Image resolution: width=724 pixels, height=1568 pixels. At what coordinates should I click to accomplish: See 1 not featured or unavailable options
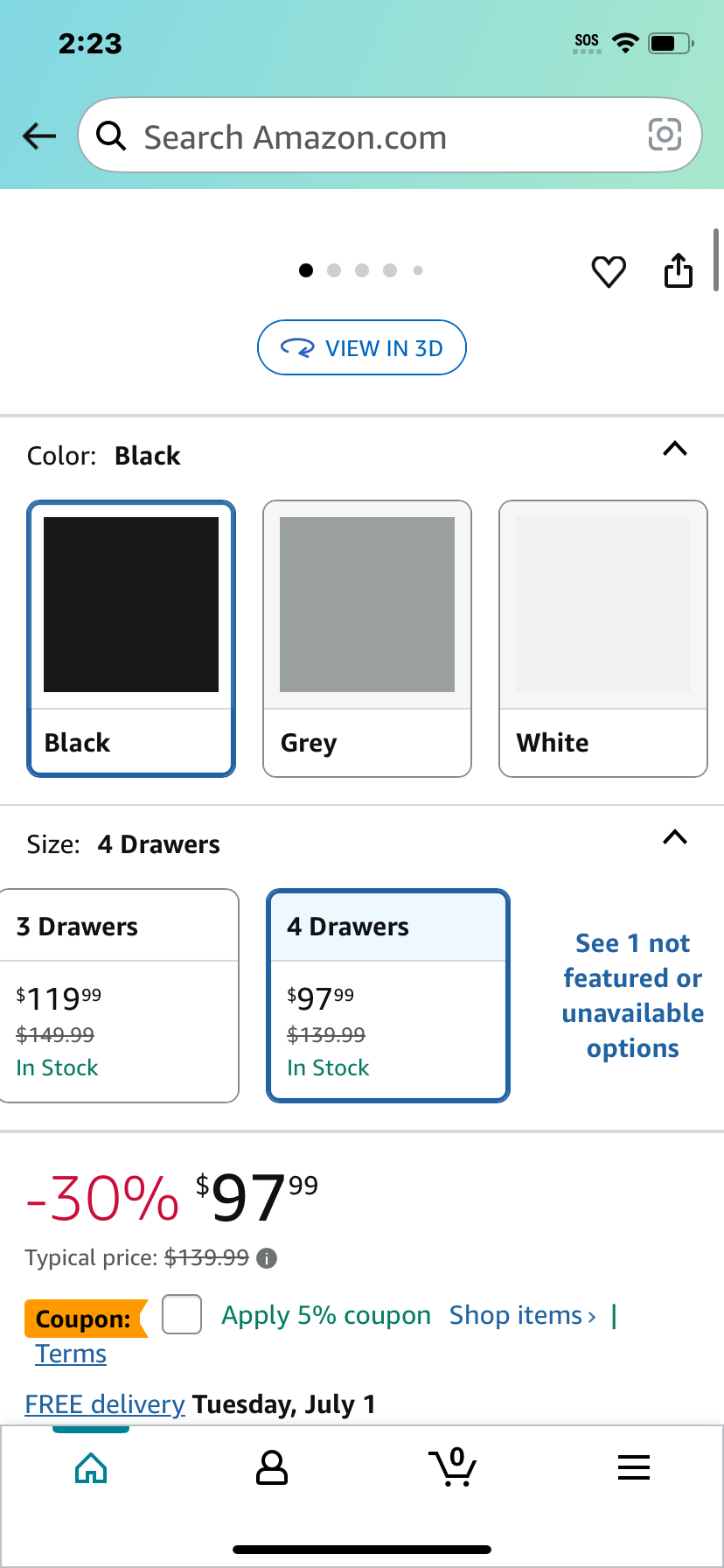click(633, 996)
